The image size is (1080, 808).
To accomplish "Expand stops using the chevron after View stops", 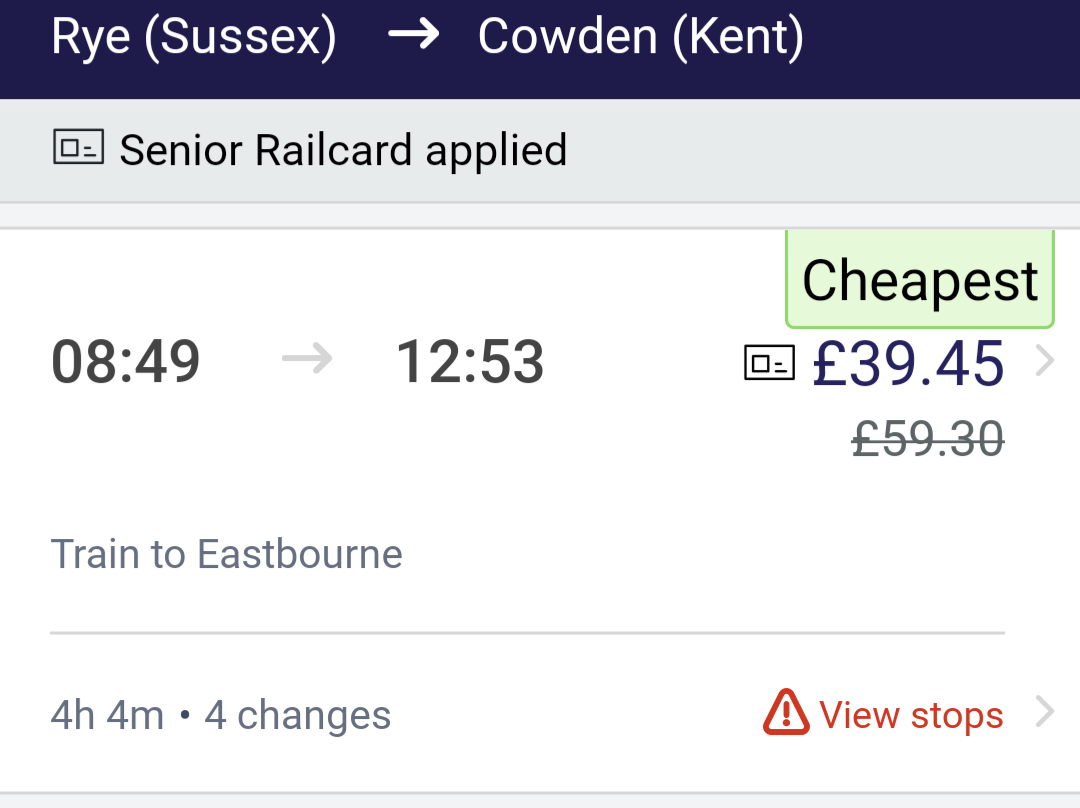I will tap(1044, 713).
